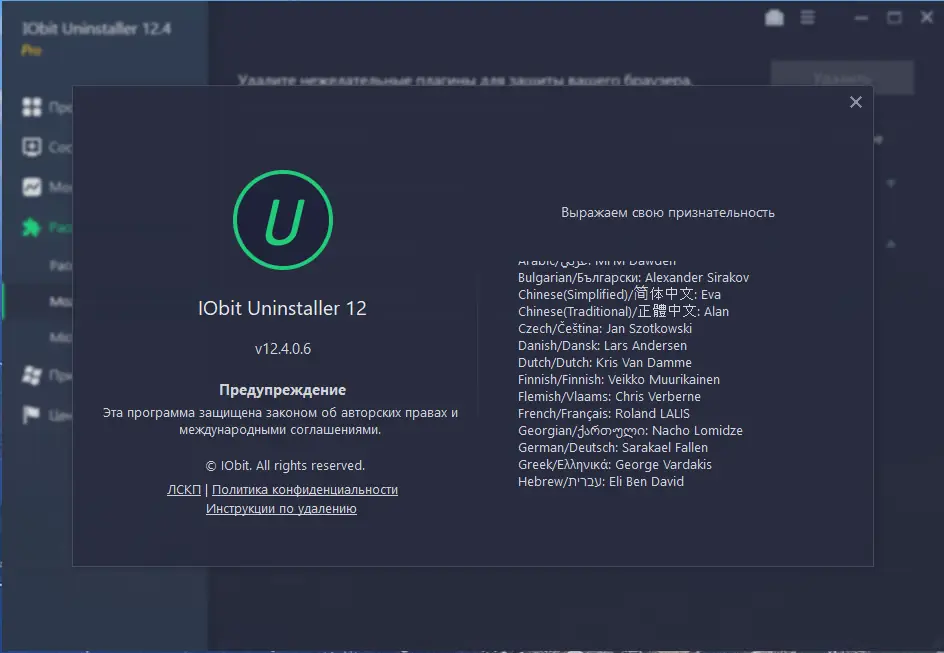Image resolution: width=944 pixels, height=653 pixels.
Task: Select Chinese(Simplified) Eva line
Action: coord(619,294)
